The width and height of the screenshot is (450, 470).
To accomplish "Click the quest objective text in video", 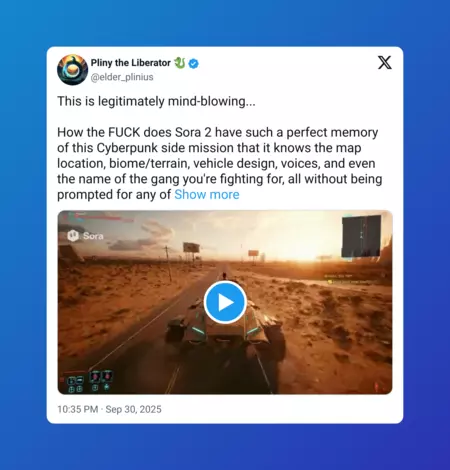I will 347,279.
